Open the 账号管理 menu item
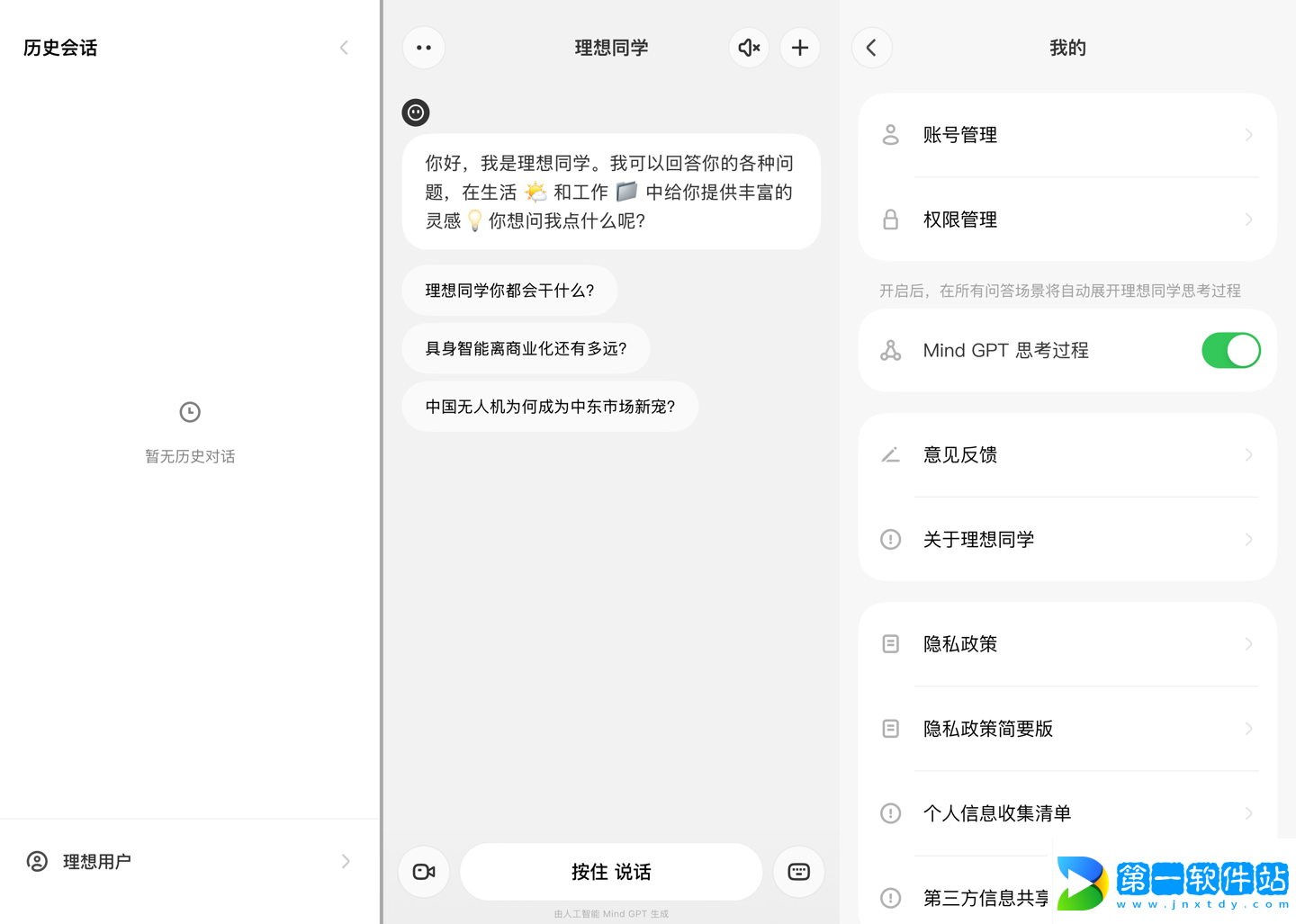 1067,135
